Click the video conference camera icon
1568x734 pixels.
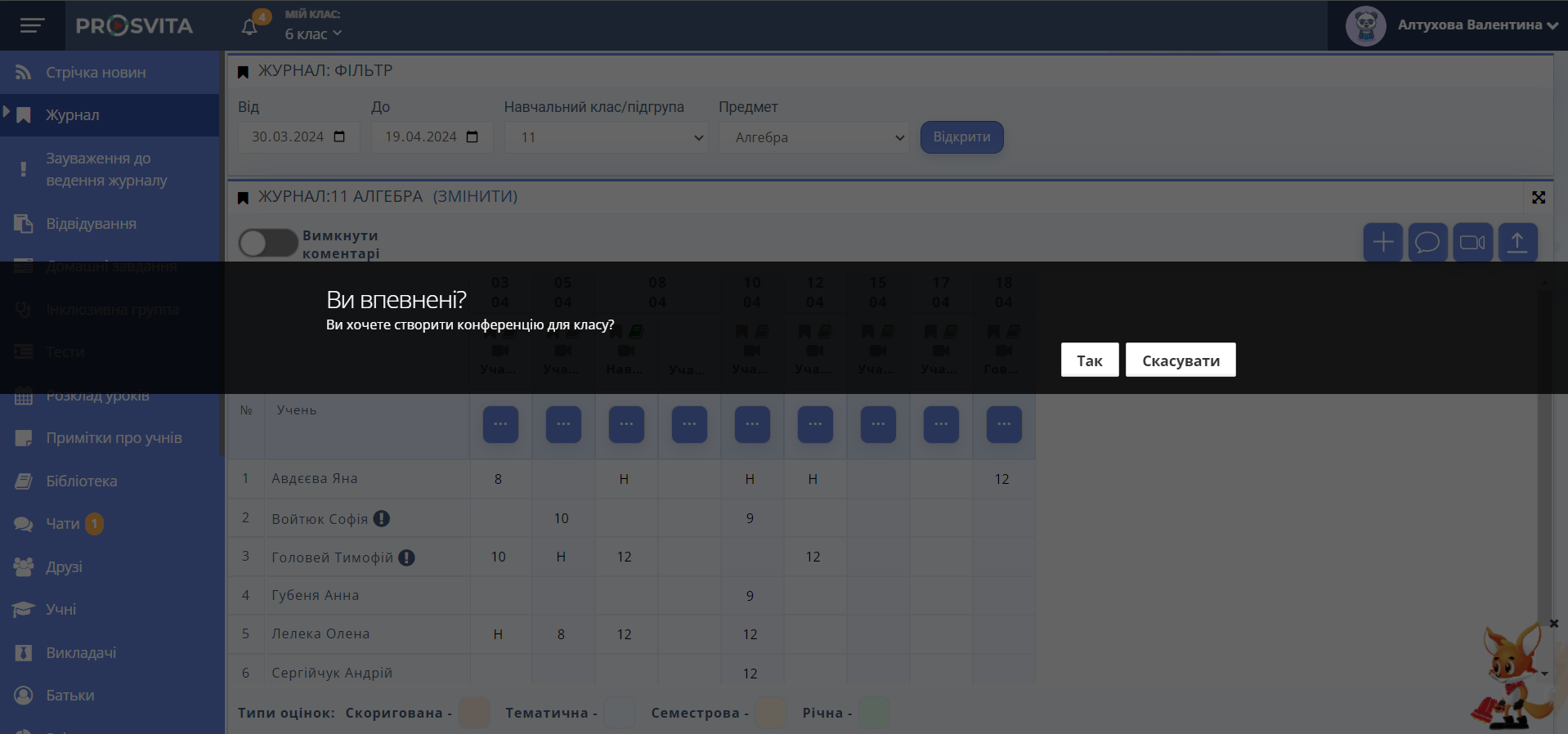point(1472,243)
